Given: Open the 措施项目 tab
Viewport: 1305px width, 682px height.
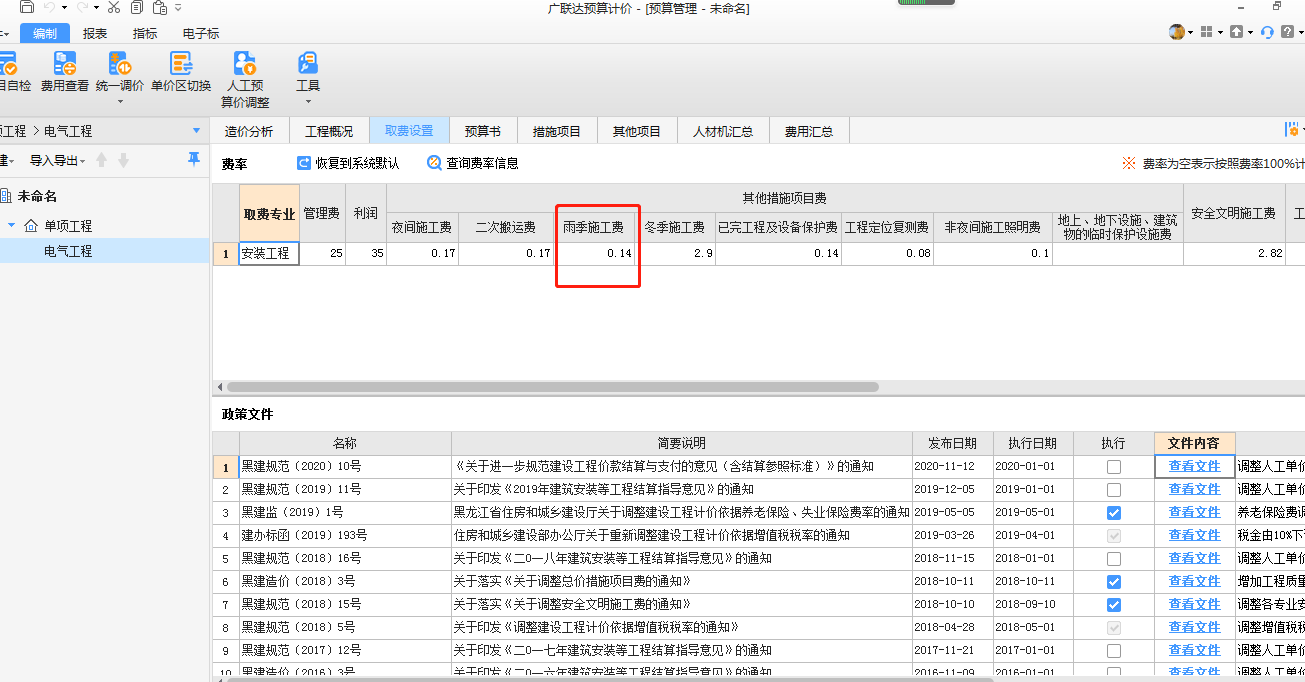Looking at the screenshot, I should pos(557,131).
